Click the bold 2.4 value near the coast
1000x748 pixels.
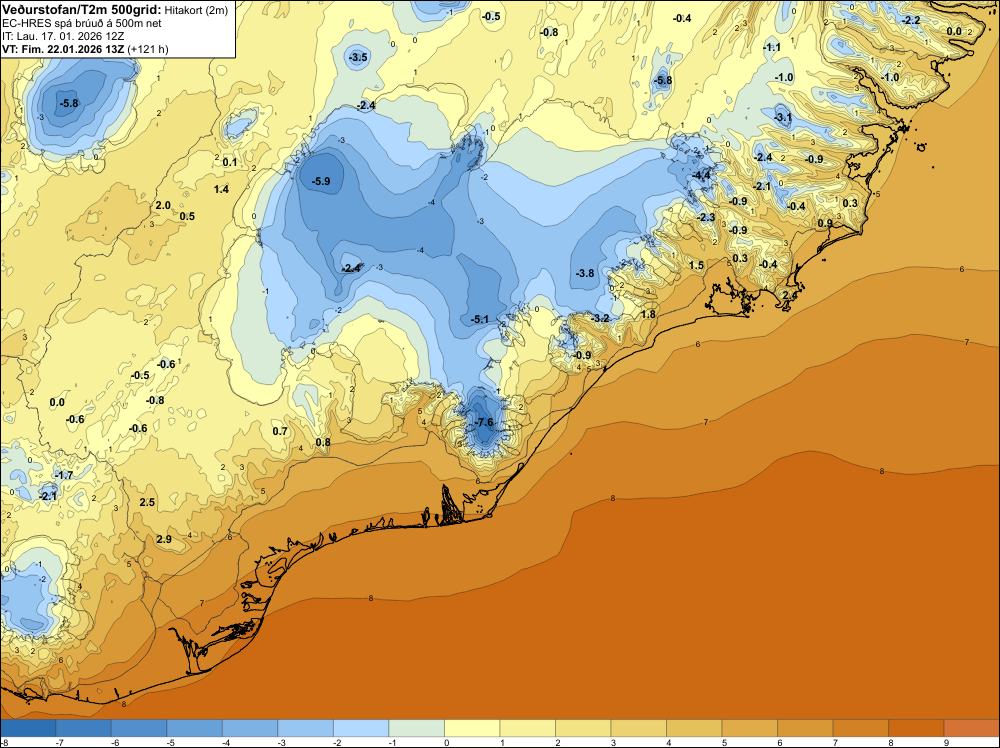pyautogui.click(x=790, y=295)
